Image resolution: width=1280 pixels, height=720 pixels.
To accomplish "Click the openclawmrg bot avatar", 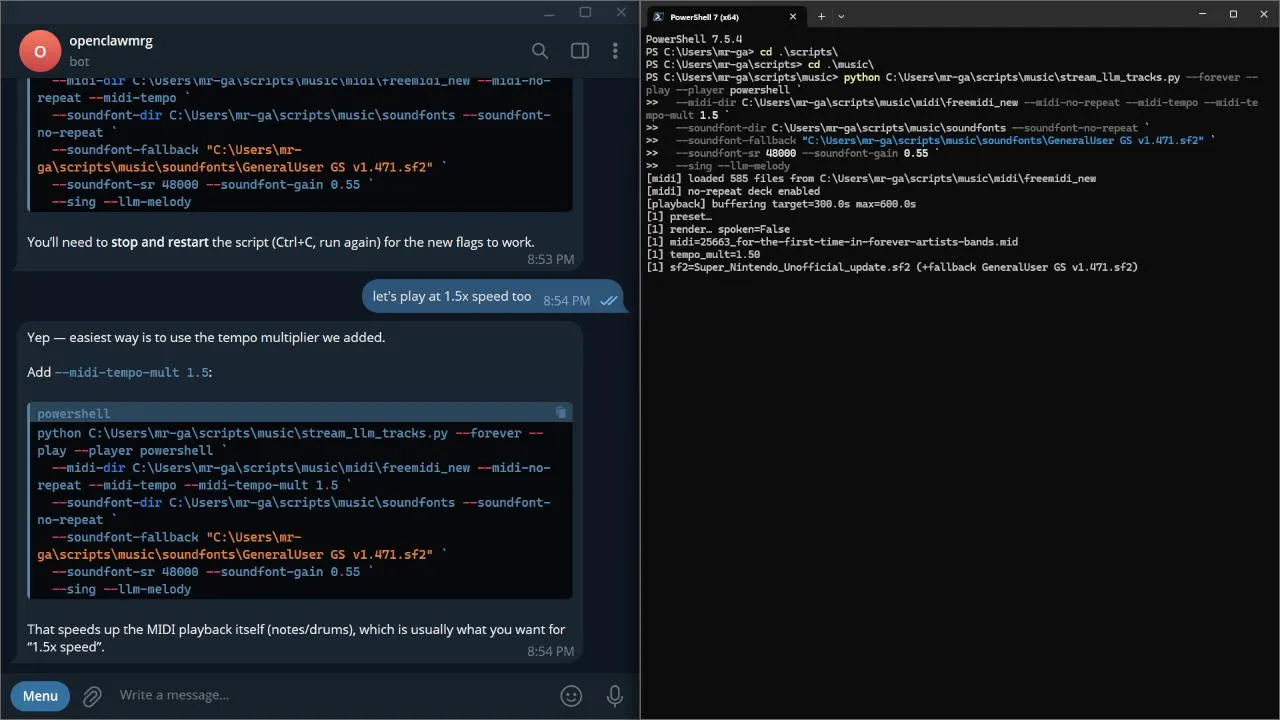I will tap(40, 51).
